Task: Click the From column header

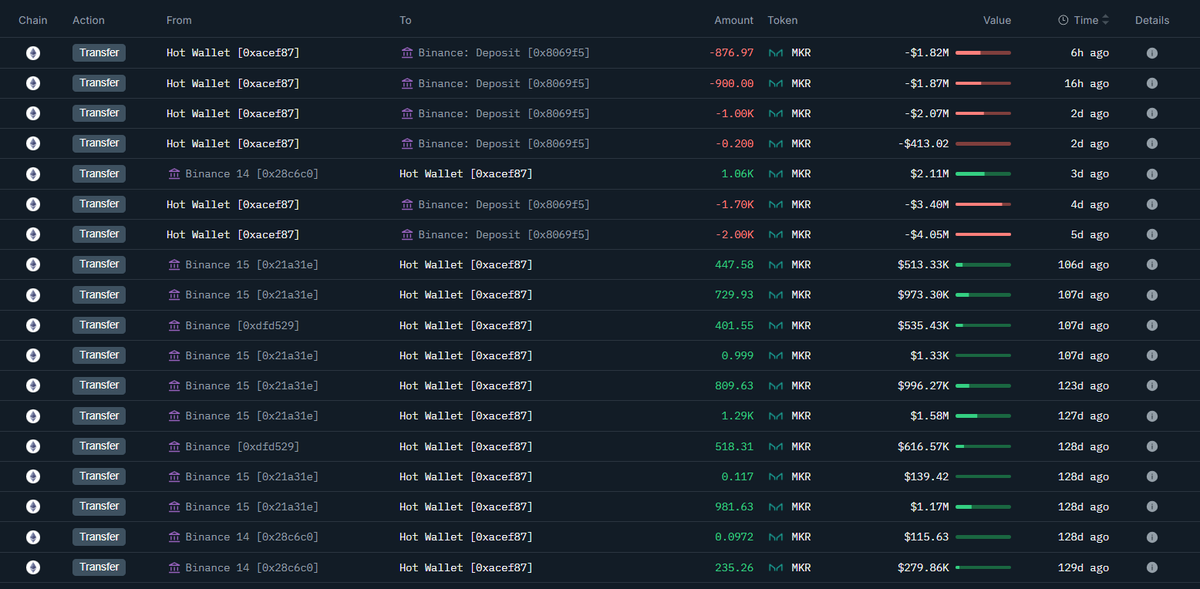Action: [179, 20]
